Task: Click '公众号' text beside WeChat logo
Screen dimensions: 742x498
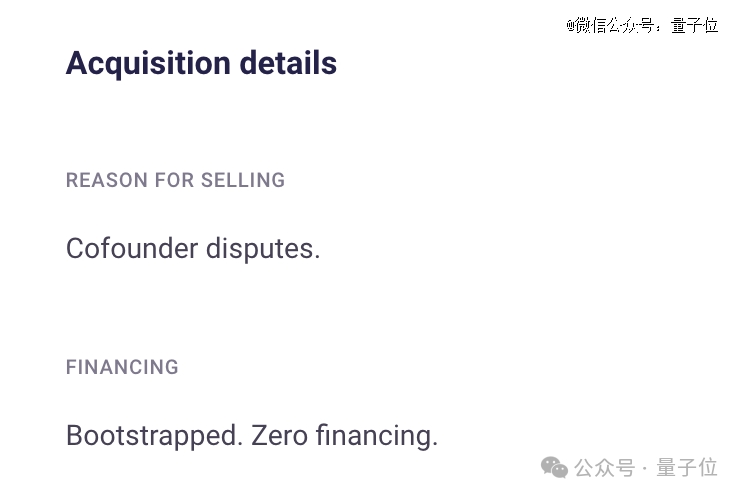Action: coord(604,468)
